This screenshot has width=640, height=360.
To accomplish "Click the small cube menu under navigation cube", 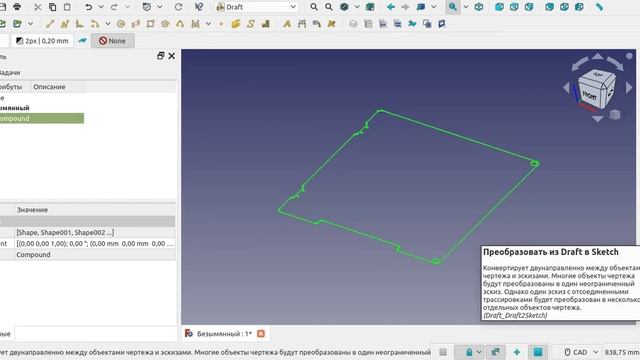I will coord(615,115).
